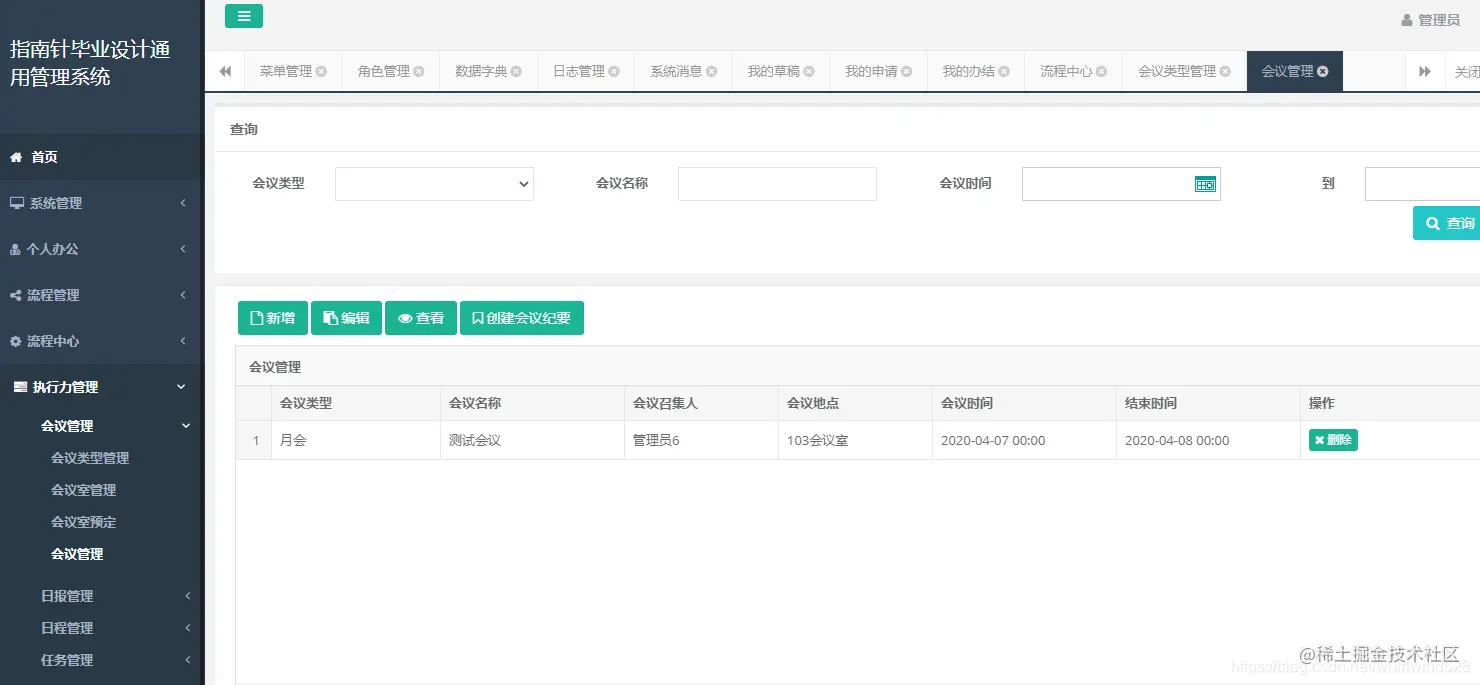Screen dimensions: 1480x685
Task: Click the 查询 search button
Action: pyautogui.click(x=1448, y=223)
